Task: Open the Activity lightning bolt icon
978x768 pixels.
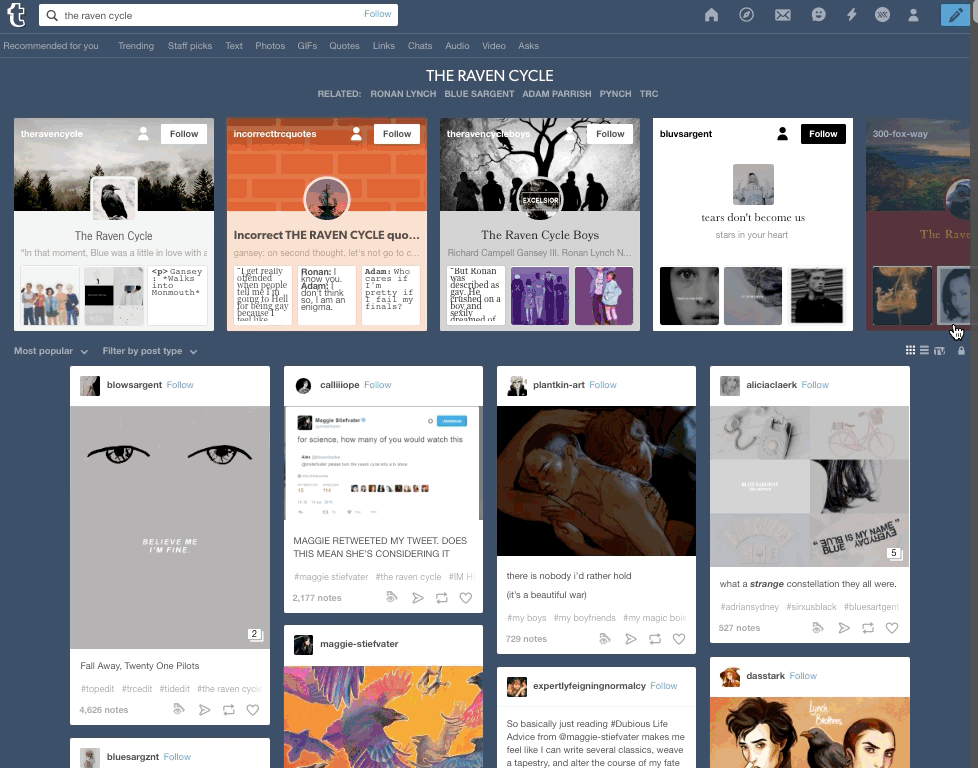Action: (851, 15)
